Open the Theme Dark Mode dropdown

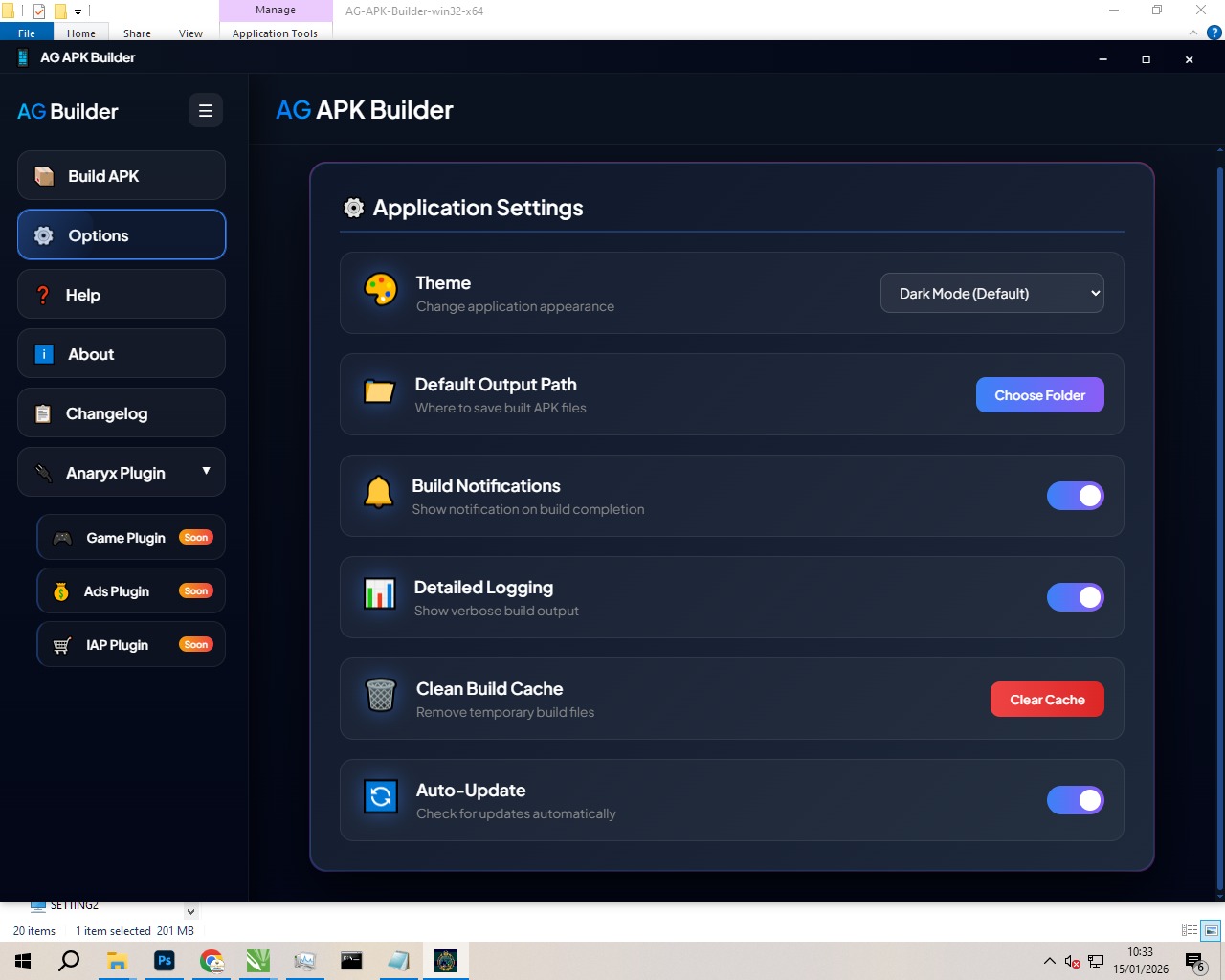[992, 293]
